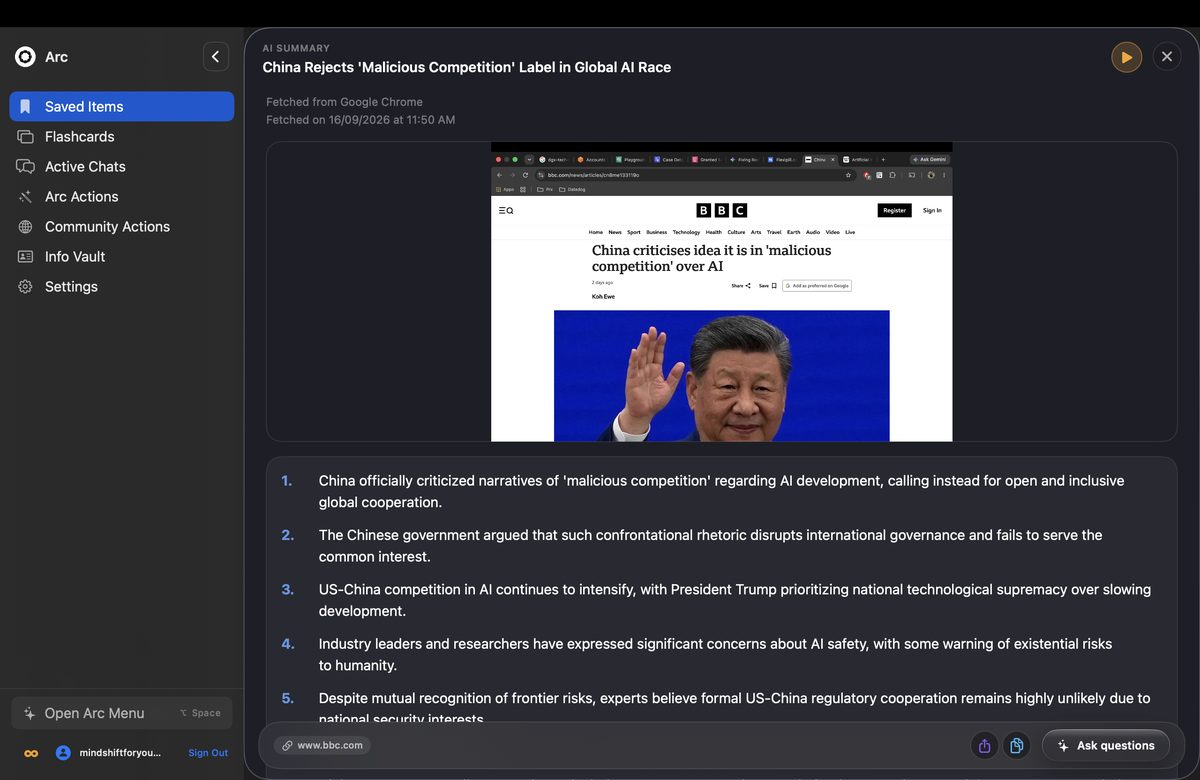
Task: Open Active Chats
Action: (x=122, y=167)
